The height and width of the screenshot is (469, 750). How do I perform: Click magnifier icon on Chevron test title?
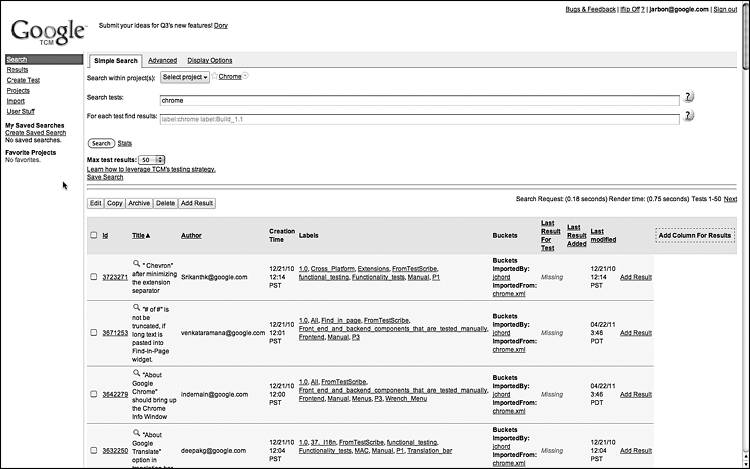pos(136,263)
